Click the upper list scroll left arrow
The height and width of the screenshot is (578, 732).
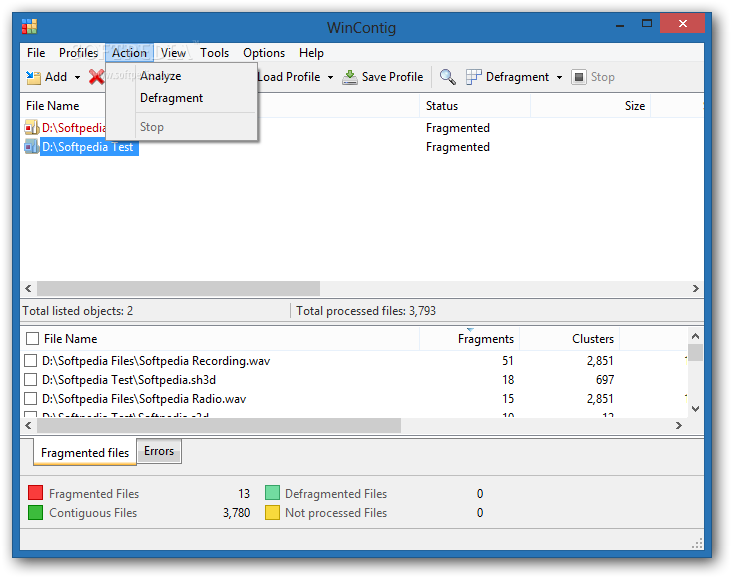point(28,289)
